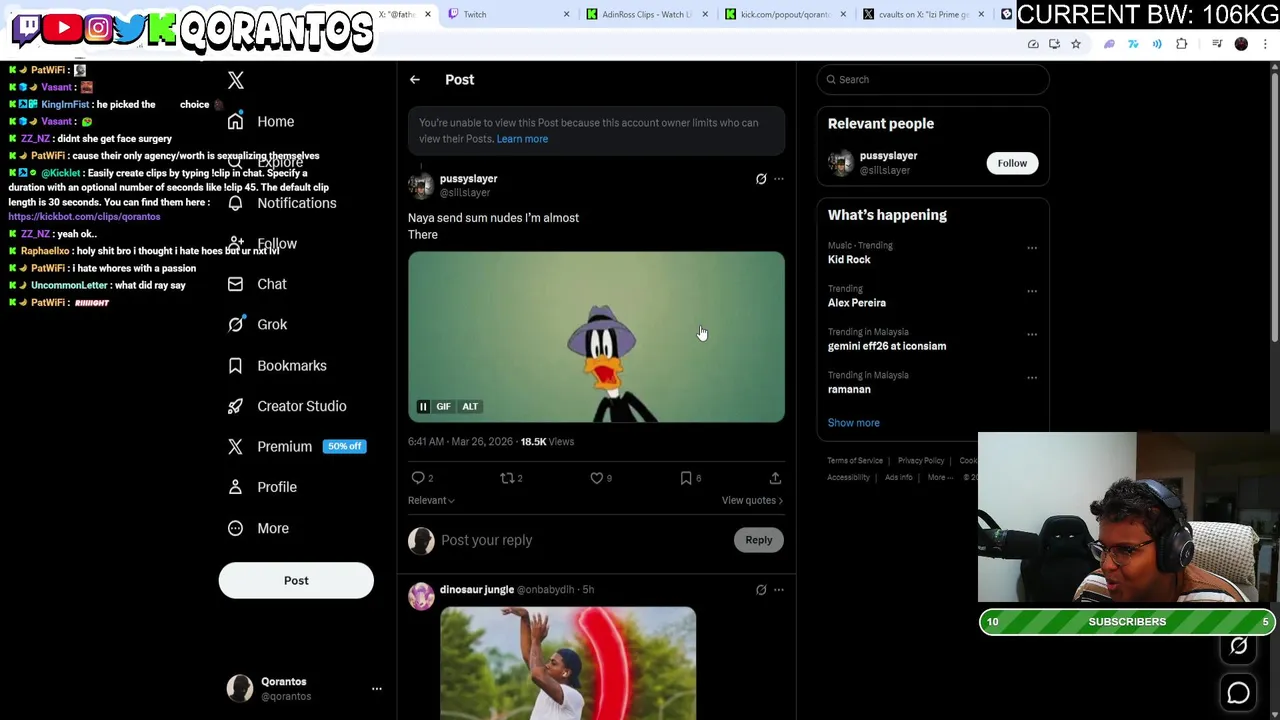The width and height of the screenshot is (1280, 720).
Task: Open the Home page
Action: 260,121
